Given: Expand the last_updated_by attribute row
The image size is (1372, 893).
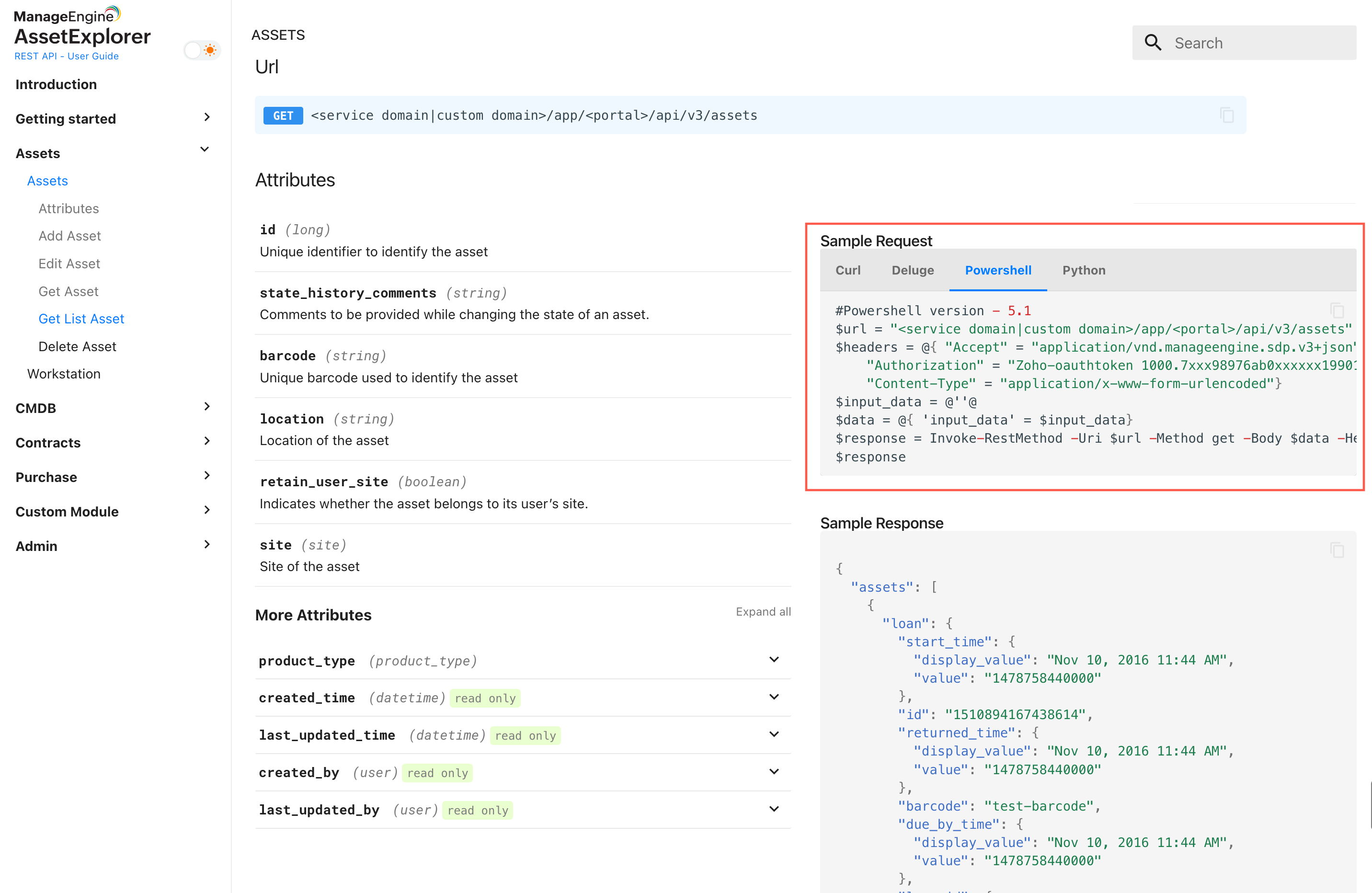Looking at the screenshot, I should [x=774, y=809].
